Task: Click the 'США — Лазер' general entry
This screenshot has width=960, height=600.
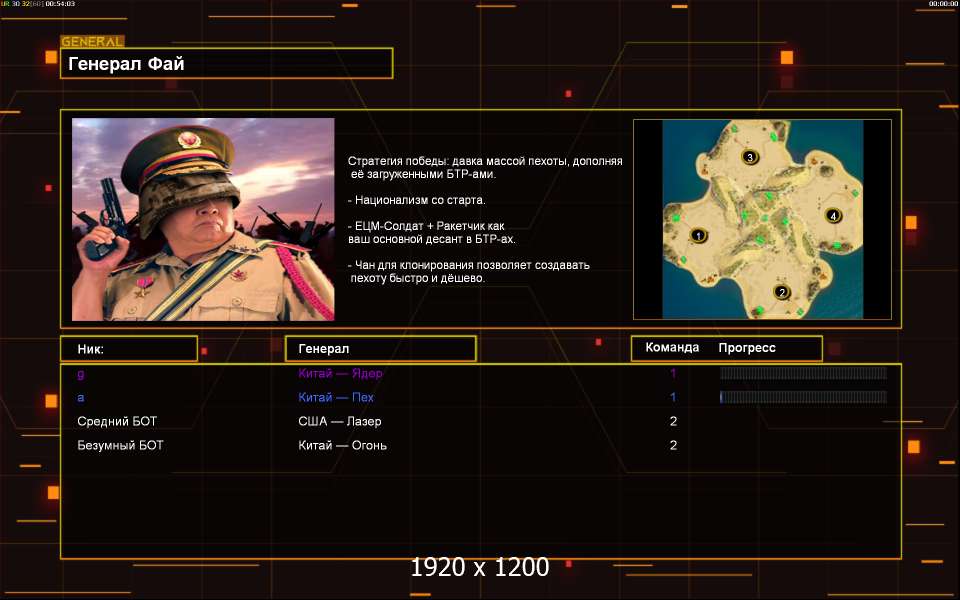Action: pyautogui.click(x=340, y=421)
